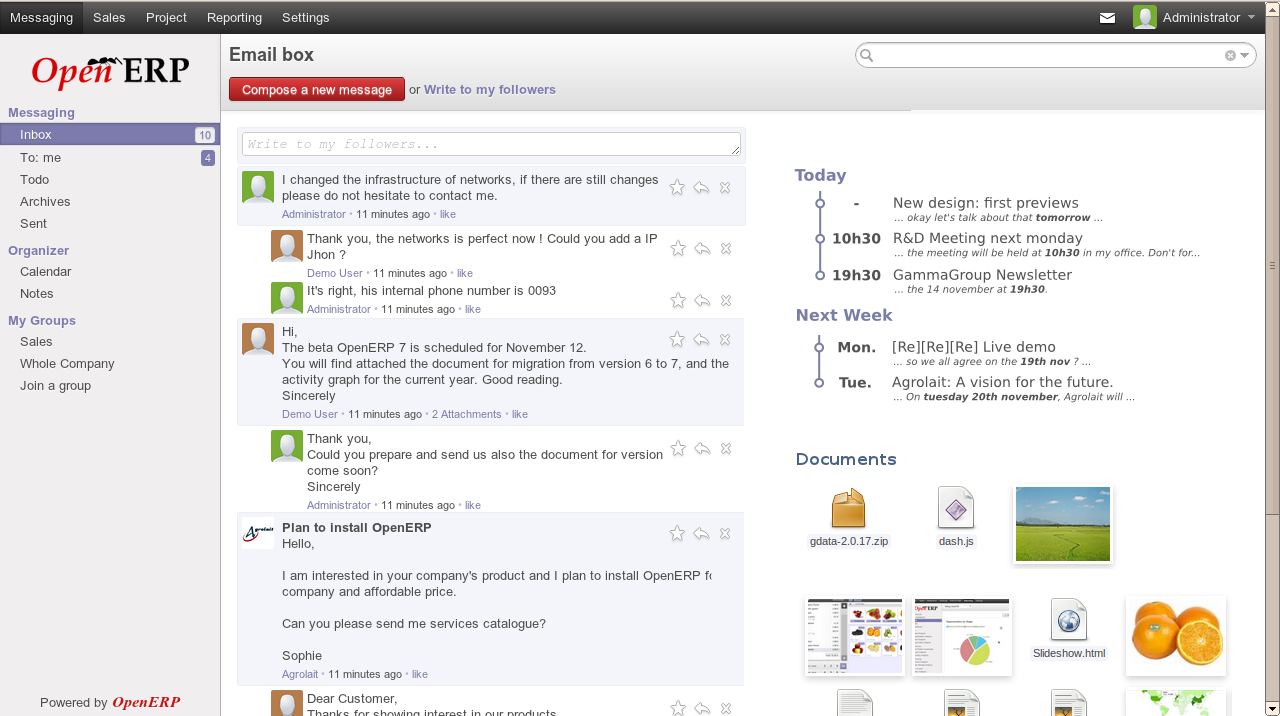
Task: Toggle star on Plan to install OpenERP message
Action: (x=677, y=534)
